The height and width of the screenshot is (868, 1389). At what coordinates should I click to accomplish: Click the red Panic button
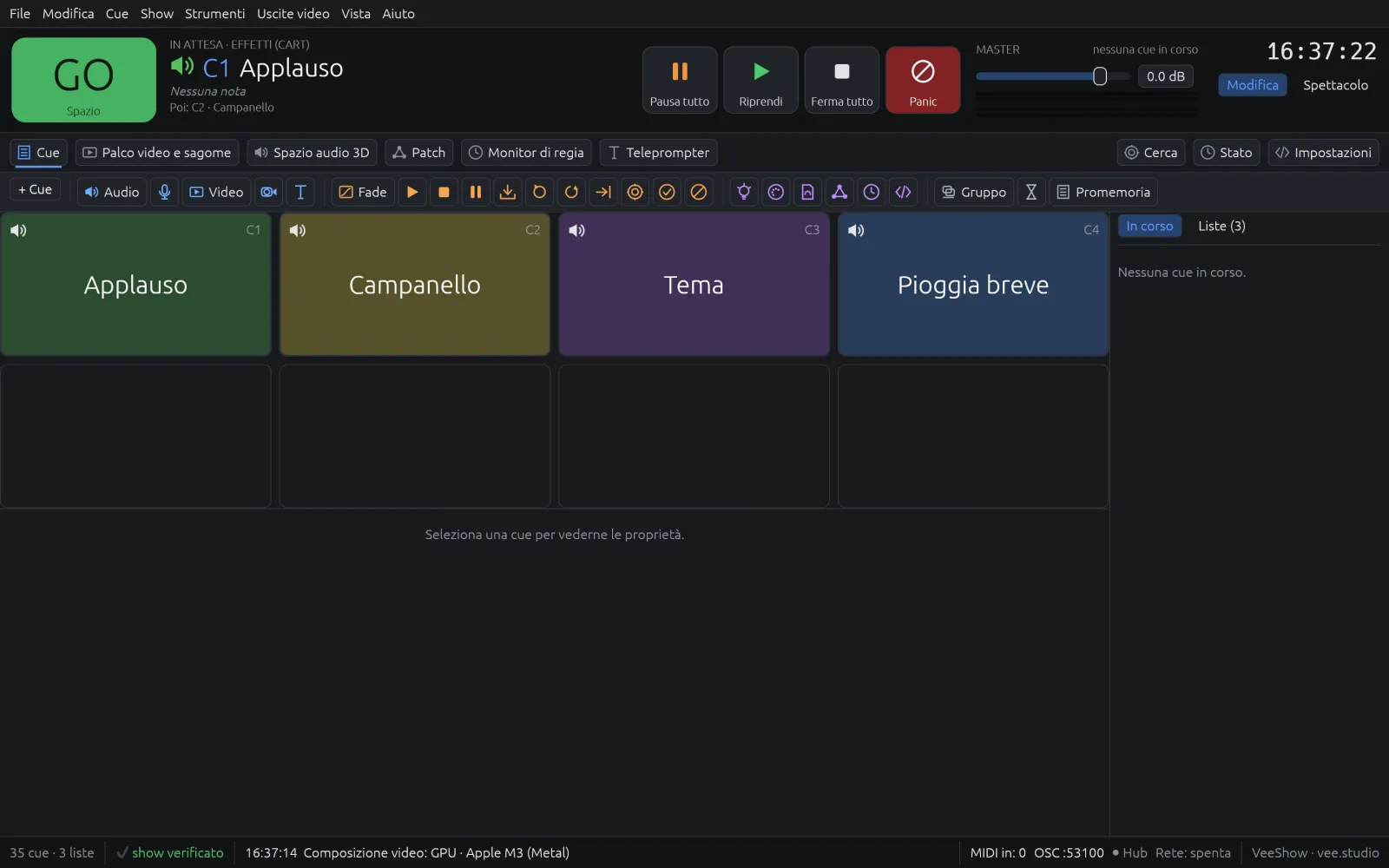[923, 80]
